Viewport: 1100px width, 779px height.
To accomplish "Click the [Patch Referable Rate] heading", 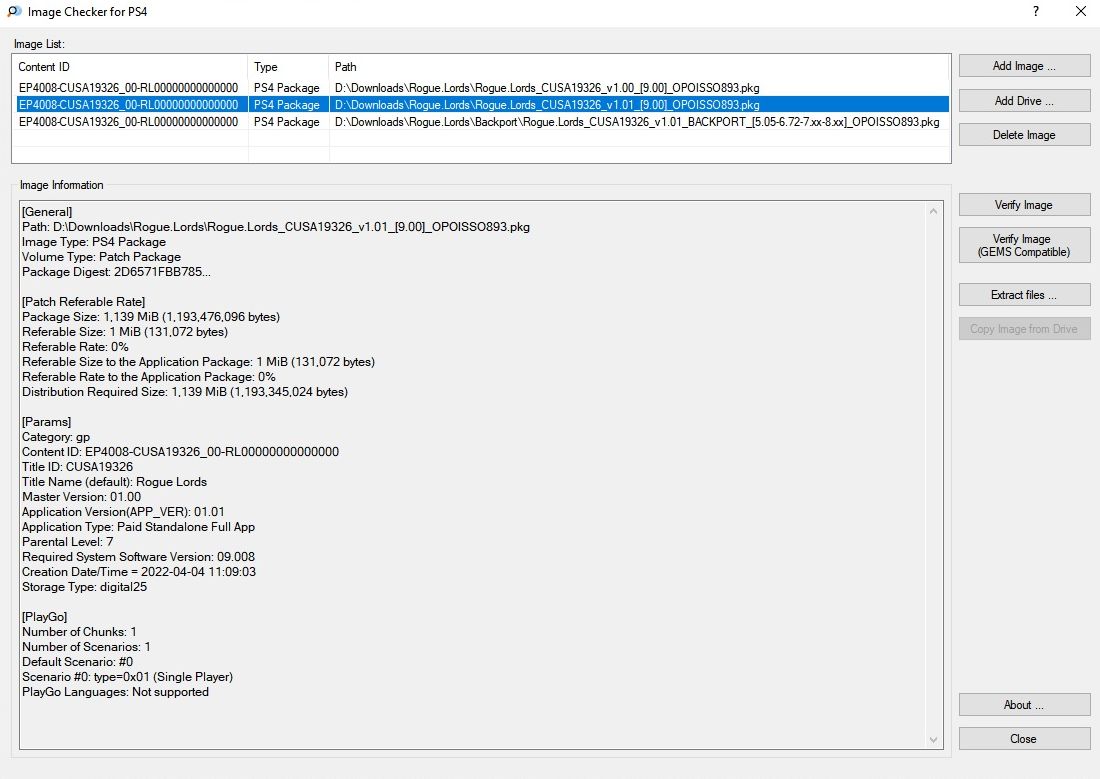I will click(83, 302).
